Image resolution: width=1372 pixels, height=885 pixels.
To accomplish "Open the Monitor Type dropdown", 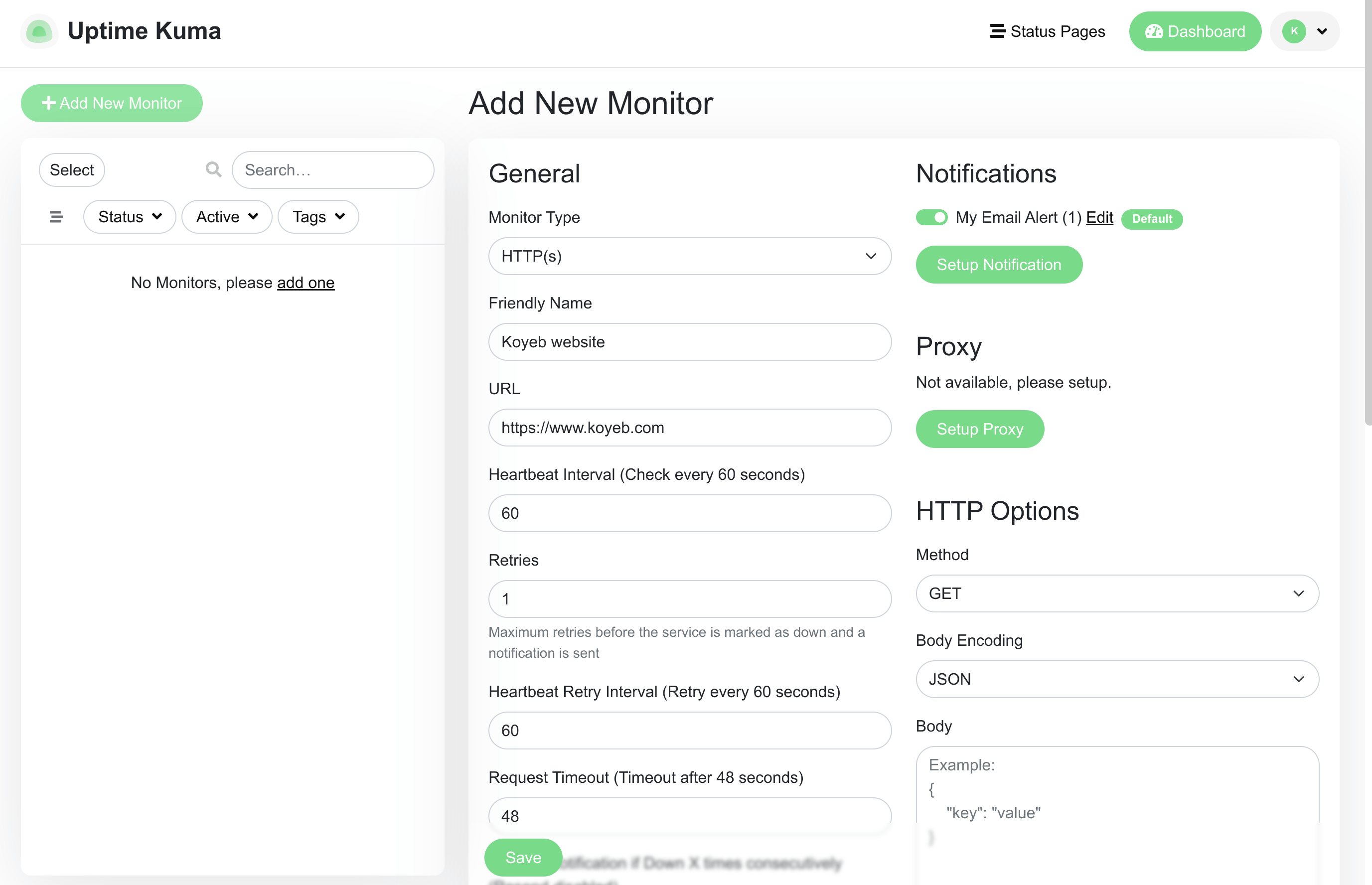I will click(689, 256).
